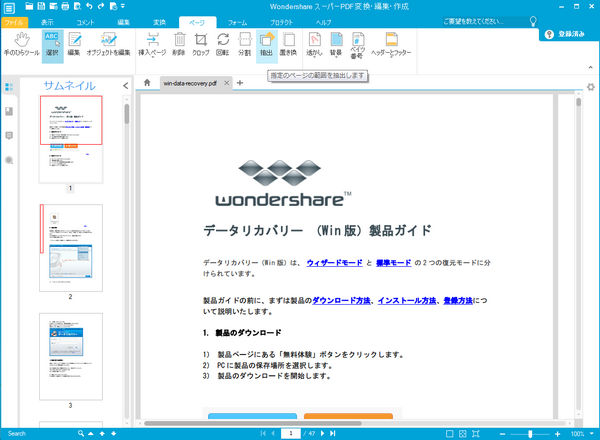The height and width of the screenshot is (440, 600).
Task: Click the 回転 rotate page icon
Action: tap(223, 45)
